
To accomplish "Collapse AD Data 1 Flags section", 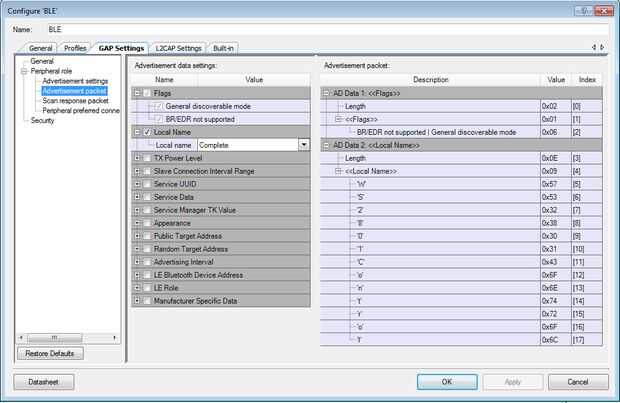I will click(x=326, y=93).
